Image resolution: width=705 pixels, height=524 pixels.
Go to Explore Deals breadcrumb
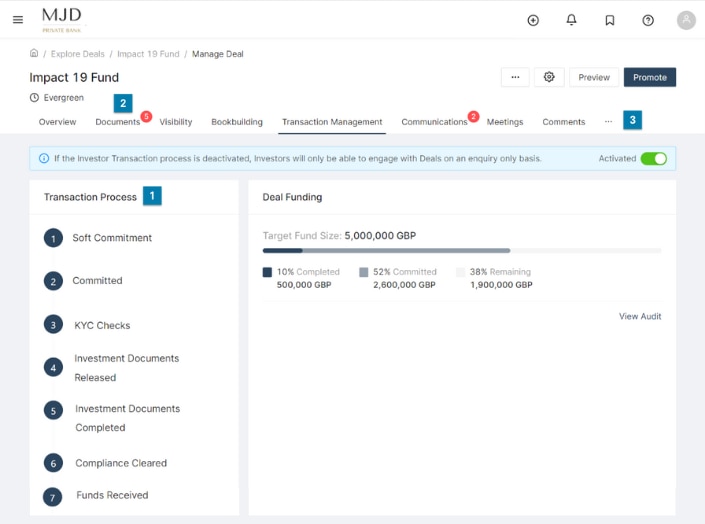coord(76,54)
